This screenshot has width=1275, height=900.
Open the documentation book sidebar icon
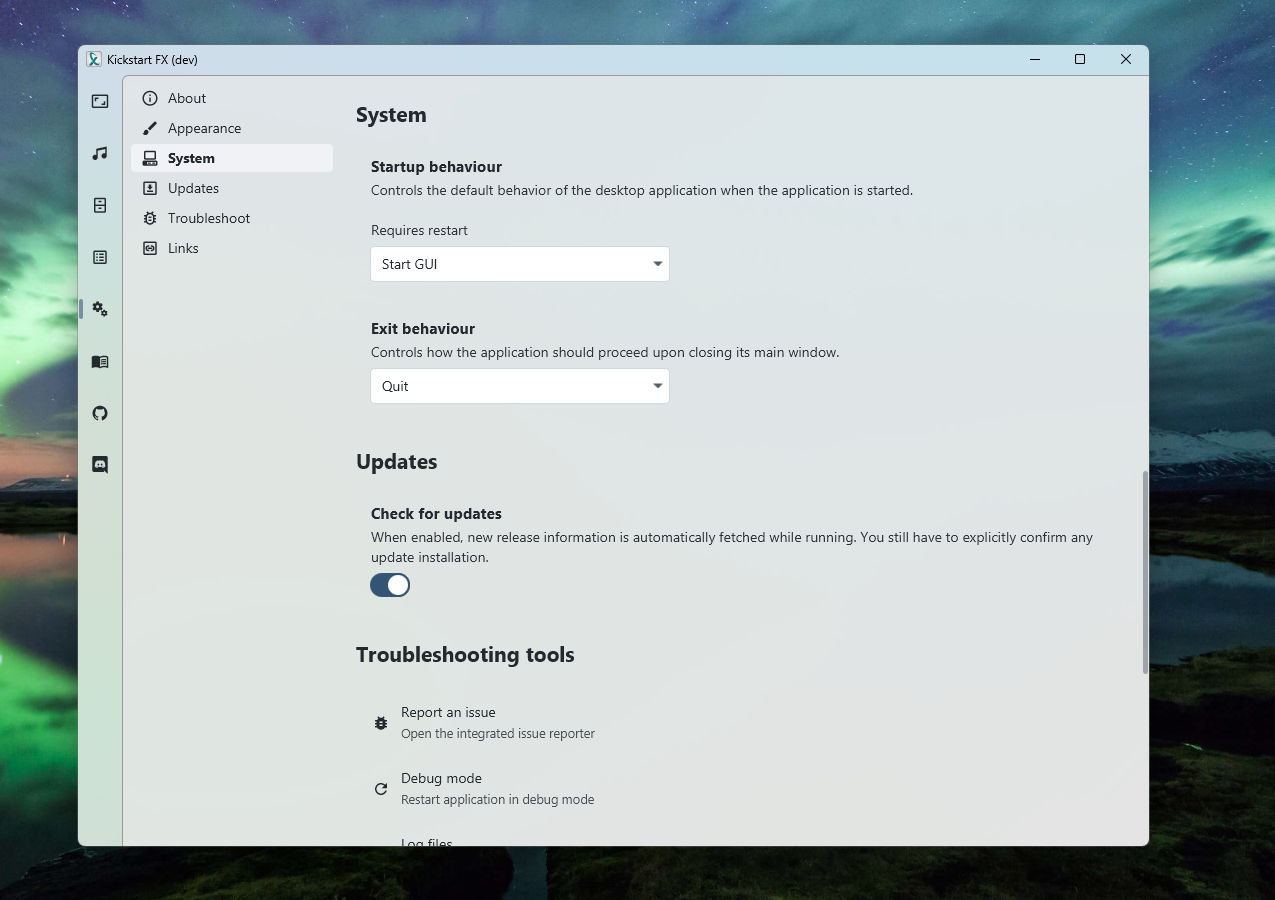tap(100, 361)
